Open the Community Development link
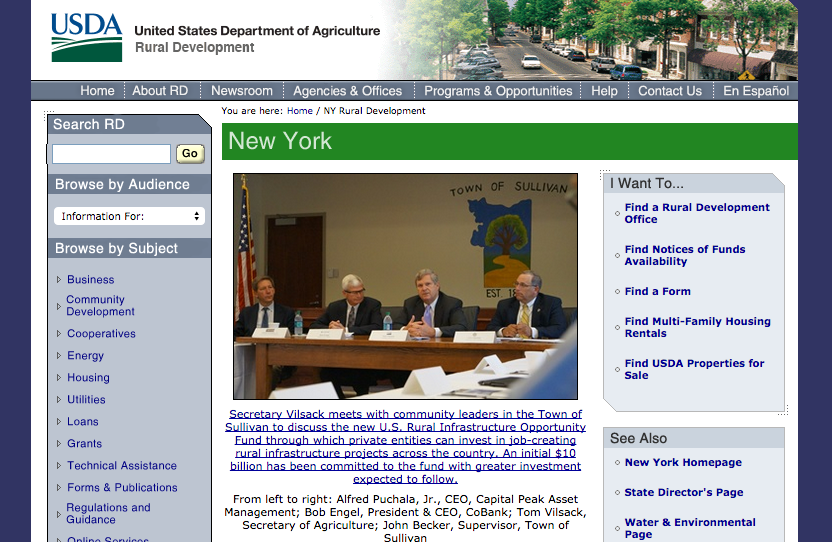The height and width of the screenshot is (542, 832). (x=100, y=306)
